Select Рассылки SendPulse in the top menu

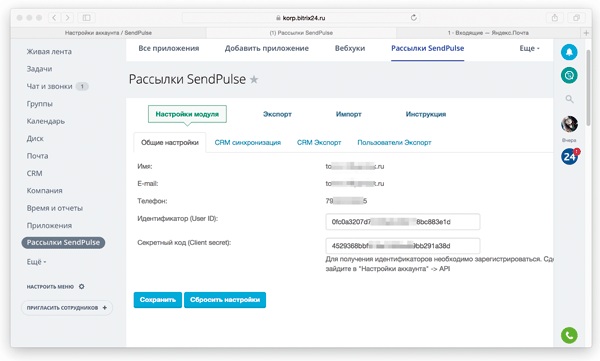[427, 48]
